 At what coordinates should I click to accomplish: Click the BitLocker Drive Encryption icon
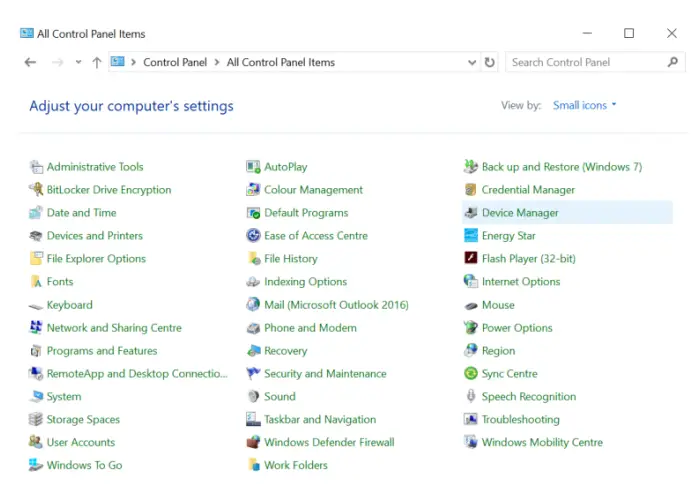coord(36,190)
